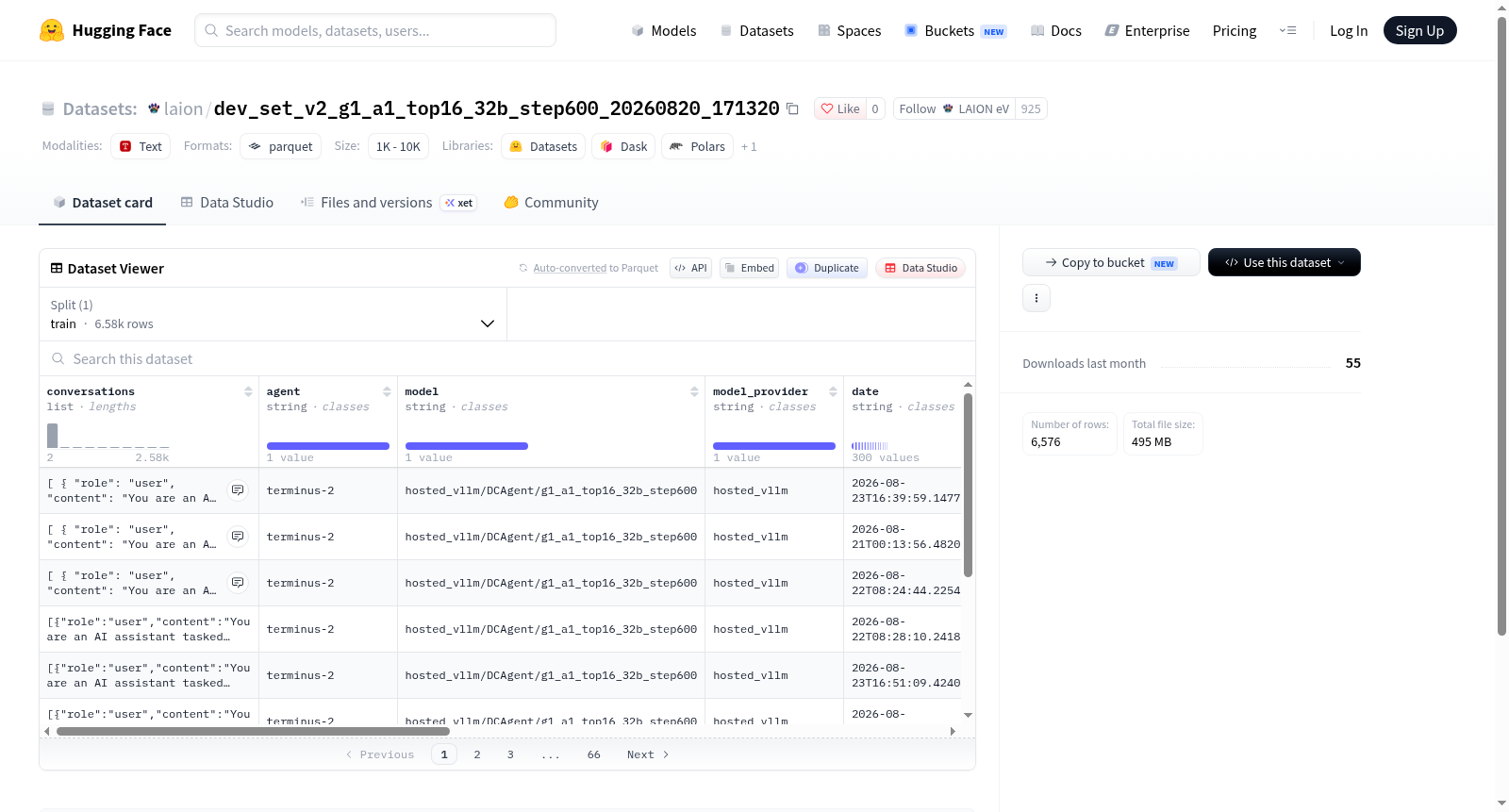Show the +1 additional libraries
This screenshot has width=1509, height=812.
749,147
